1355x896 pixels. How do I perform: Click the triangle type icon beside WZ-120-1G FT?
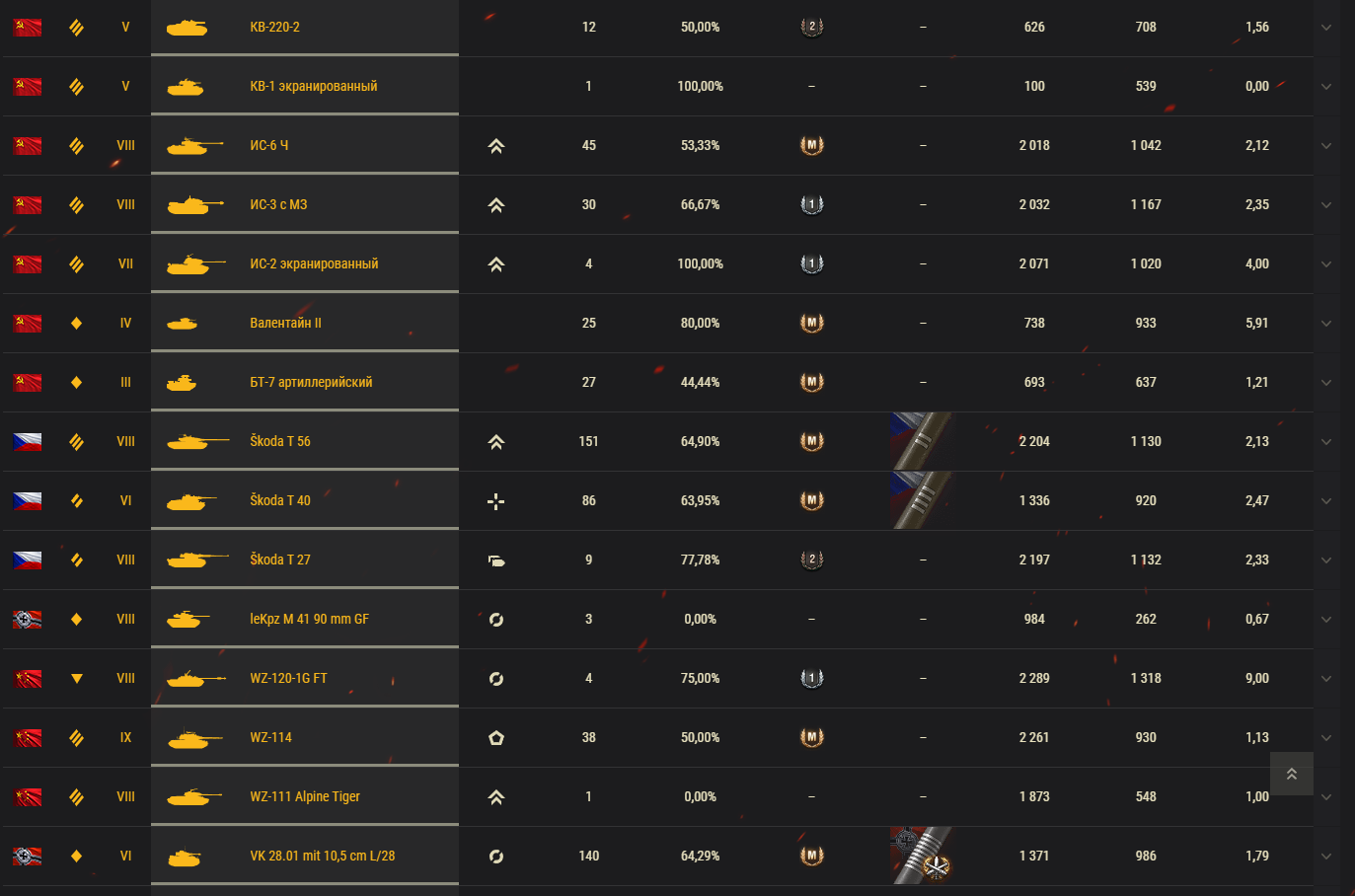point(76,678)
